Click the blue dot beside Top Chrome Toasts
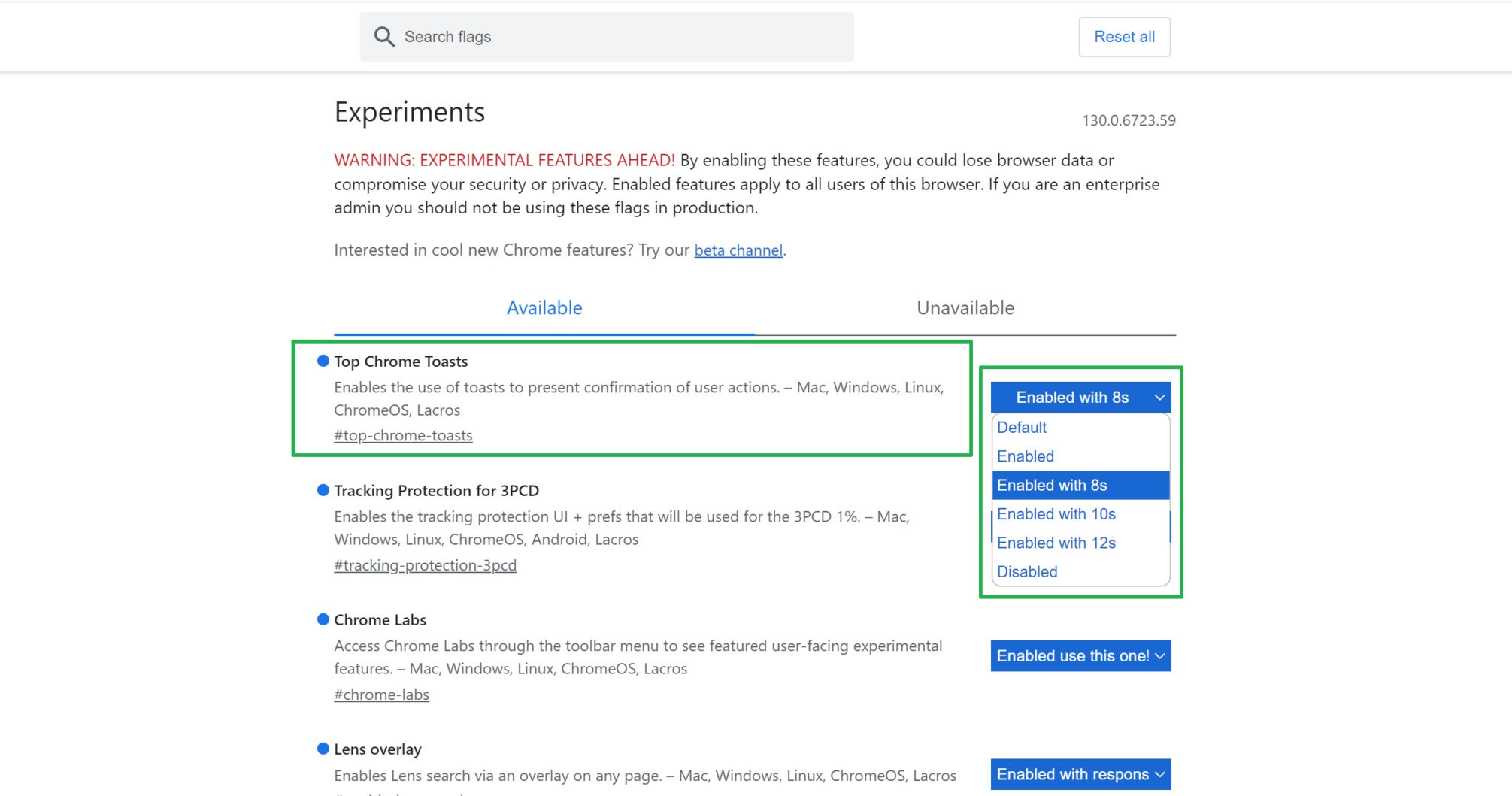The width and height of the screenshot is (1512, 796). click(323, 361)
